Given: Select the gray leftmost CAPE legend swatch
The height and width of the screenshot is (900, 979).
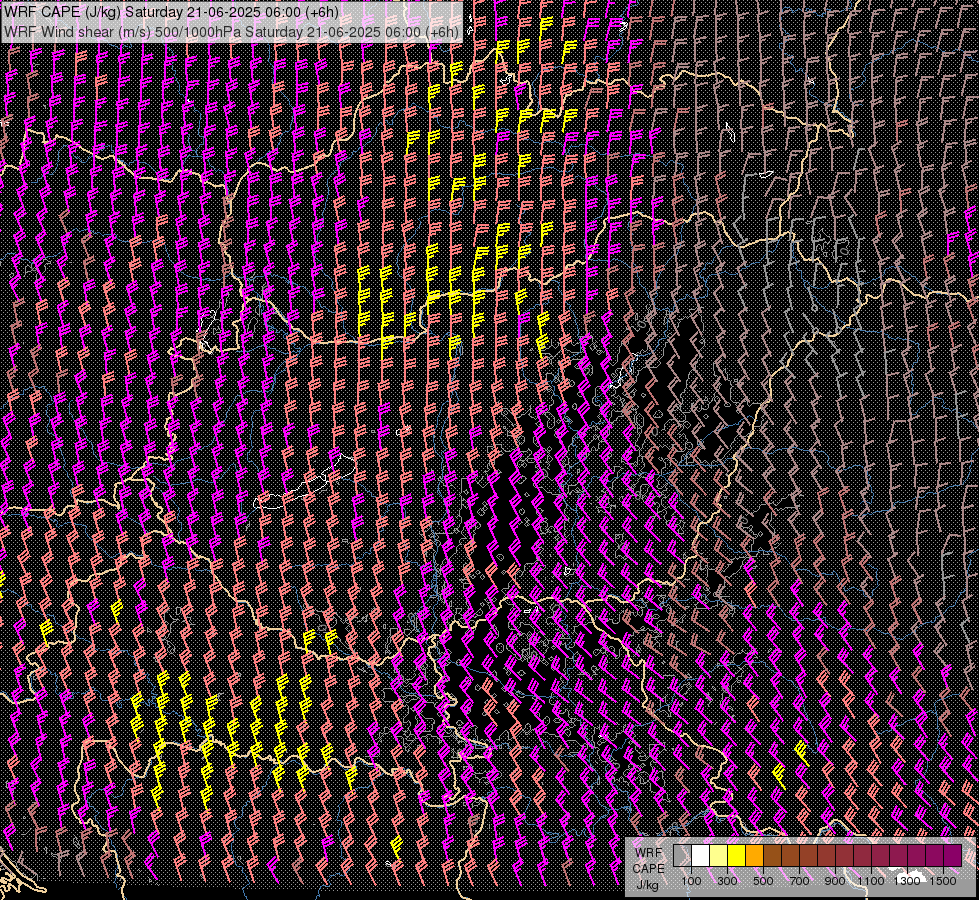Looking at the screenshot, I should click(x=682, y=855).
